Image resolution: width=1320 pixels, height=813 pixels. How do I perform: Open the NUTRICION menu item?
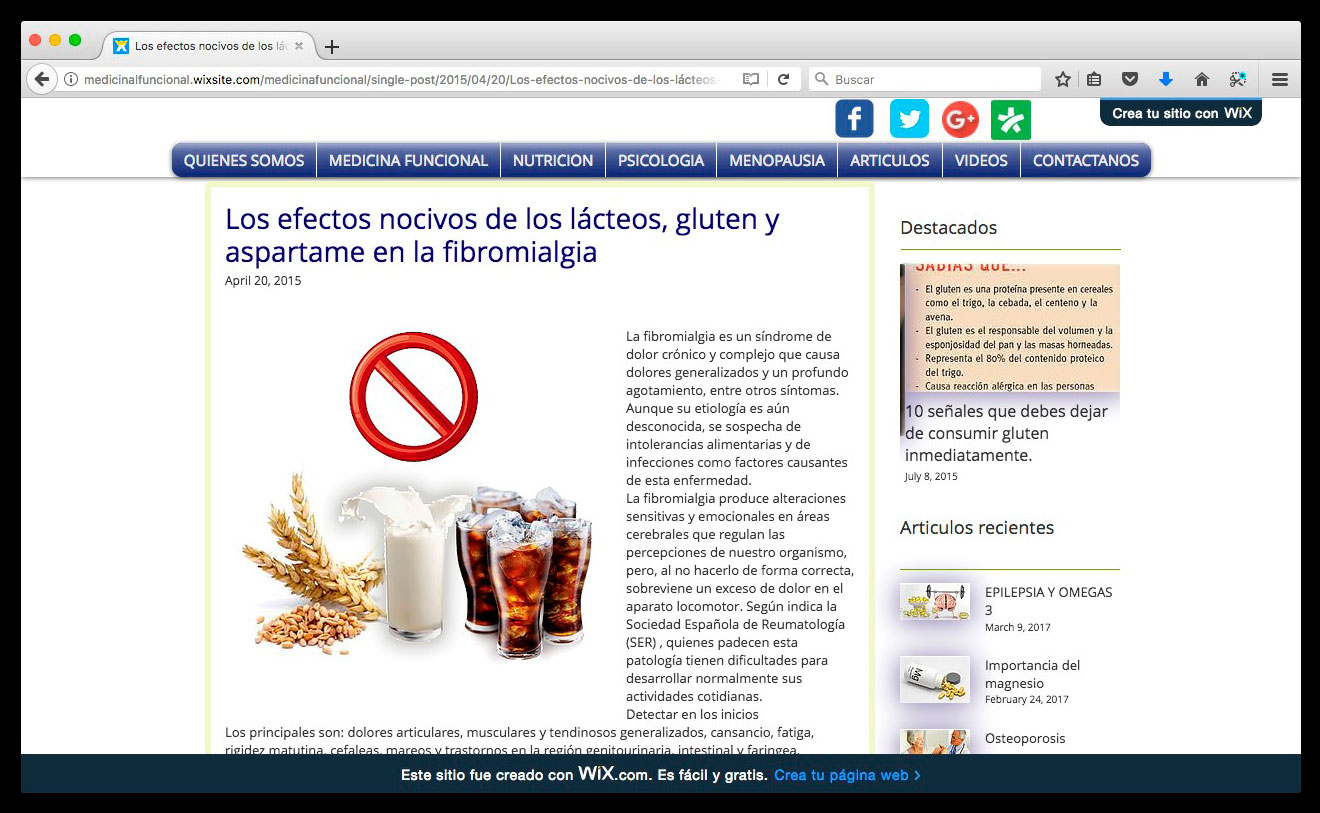[553, 160]
